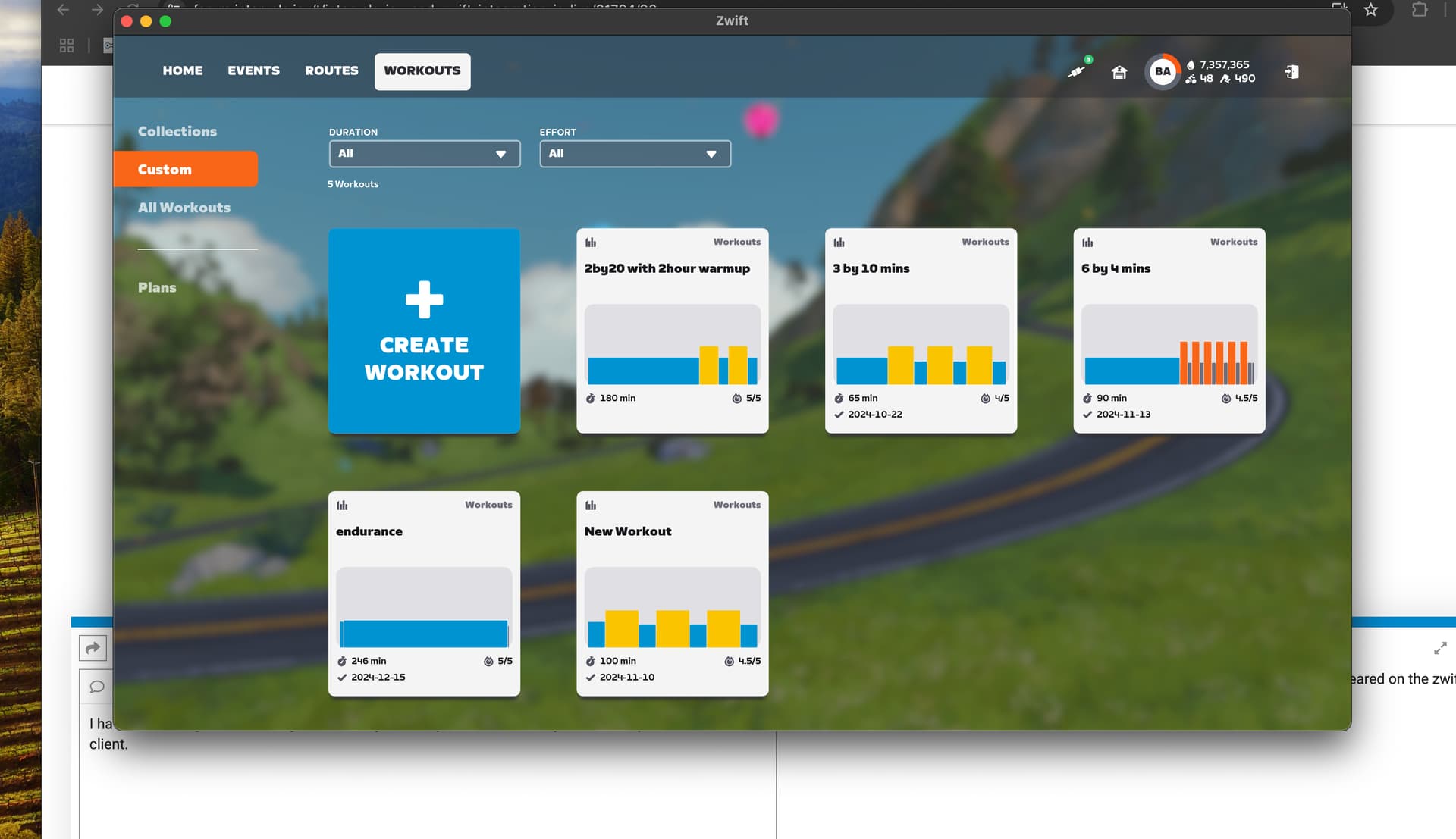This screenshot has width=1456, height=839.
Task: Open Plans in the sidebar
Action: pyautogui.click(x=157, y=288)
